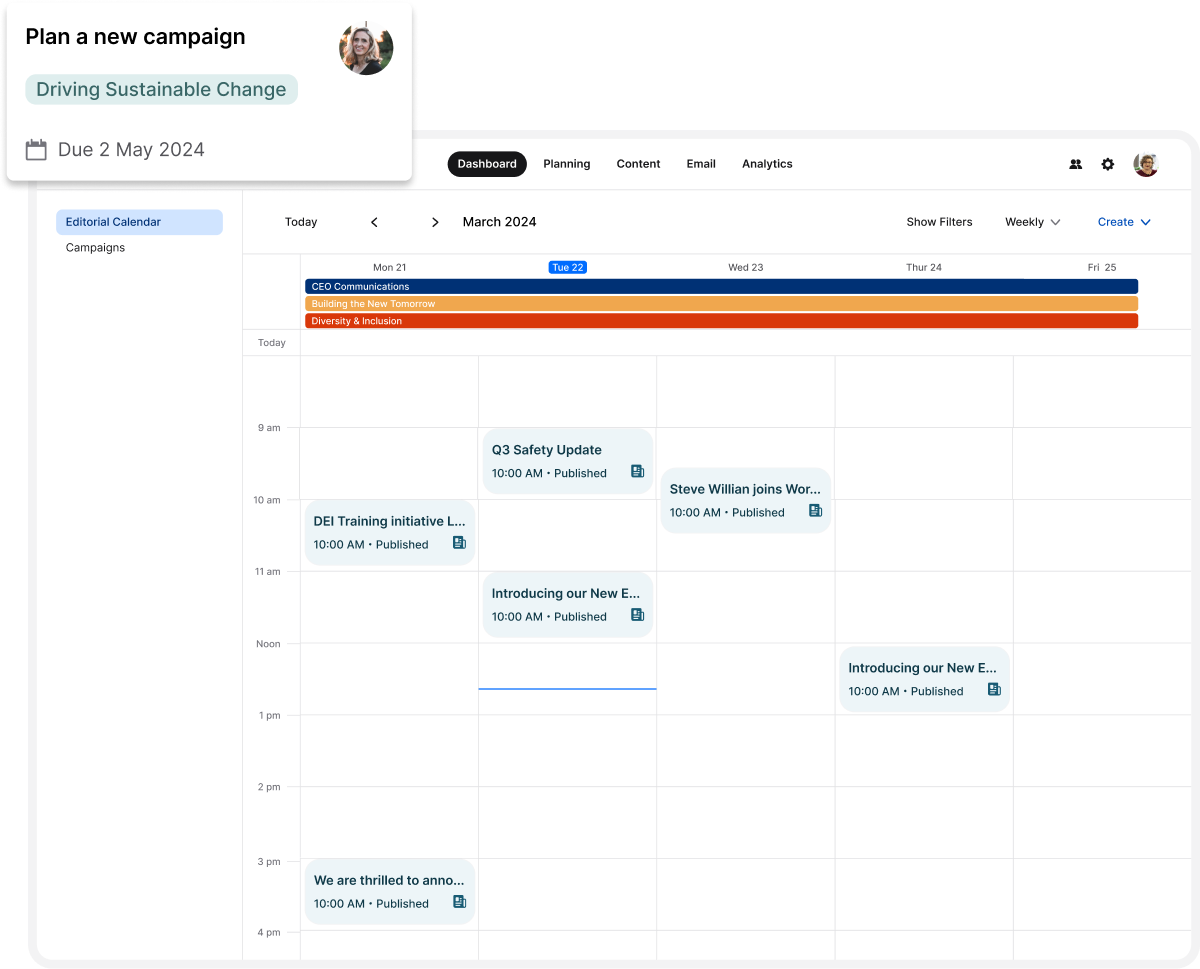Click the document icon on 'We are thrilled' post
This screenshot has height=969, width=1200.
[459, 901]
